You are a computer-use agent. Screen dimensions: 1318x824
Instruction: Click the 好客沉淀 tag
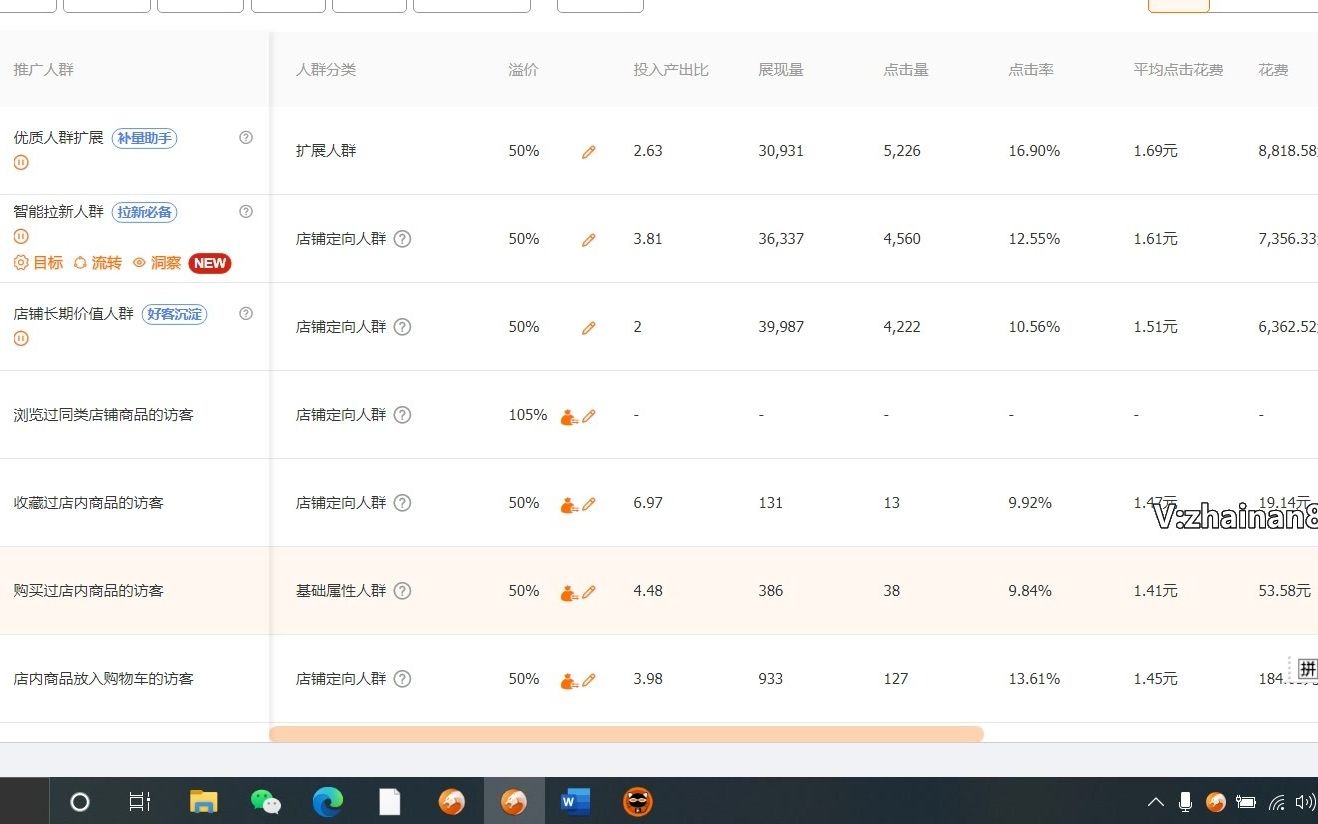[174, 314]
